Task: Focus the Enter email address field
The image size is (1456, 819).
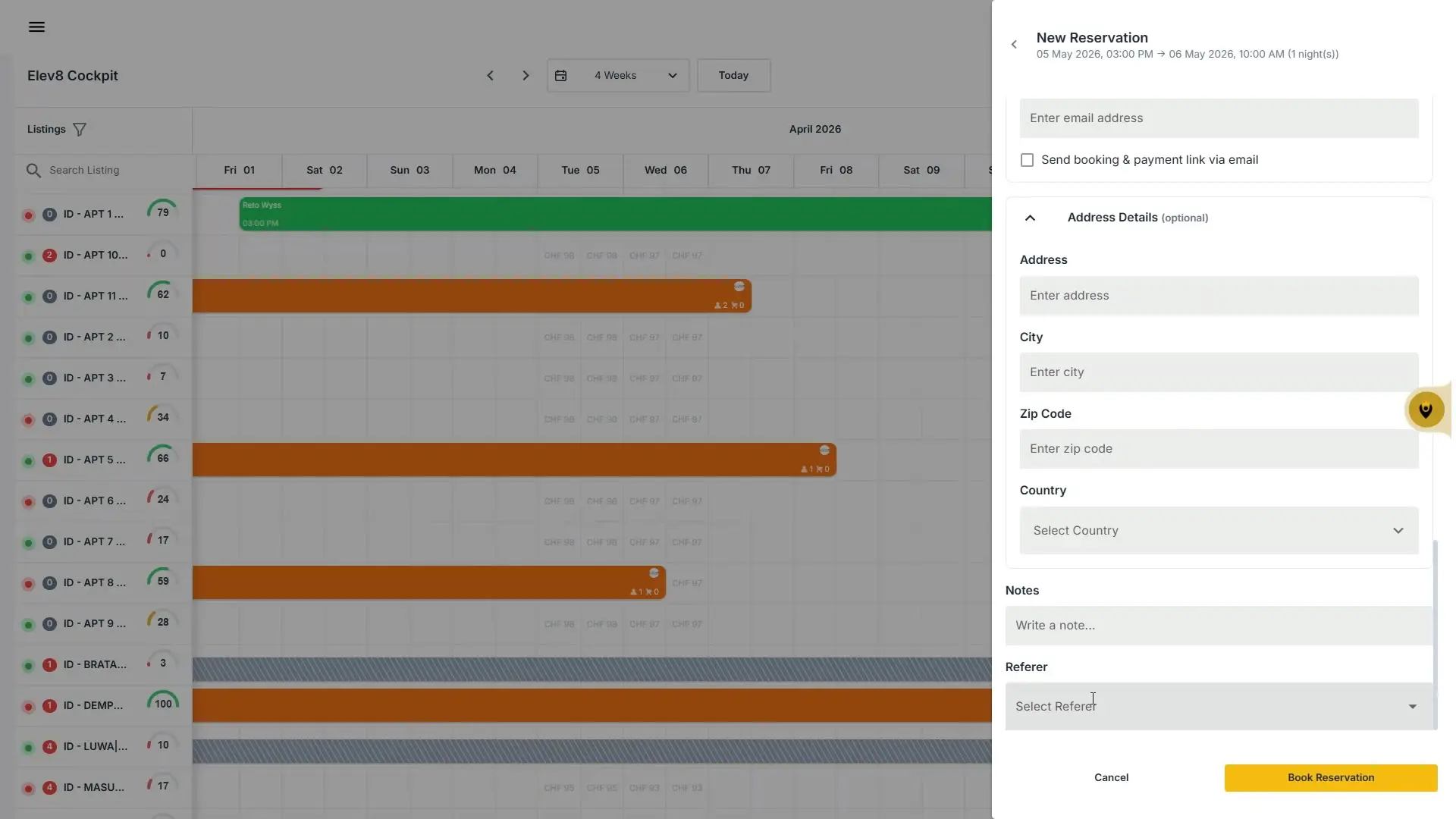Action: pos(1219,118)
